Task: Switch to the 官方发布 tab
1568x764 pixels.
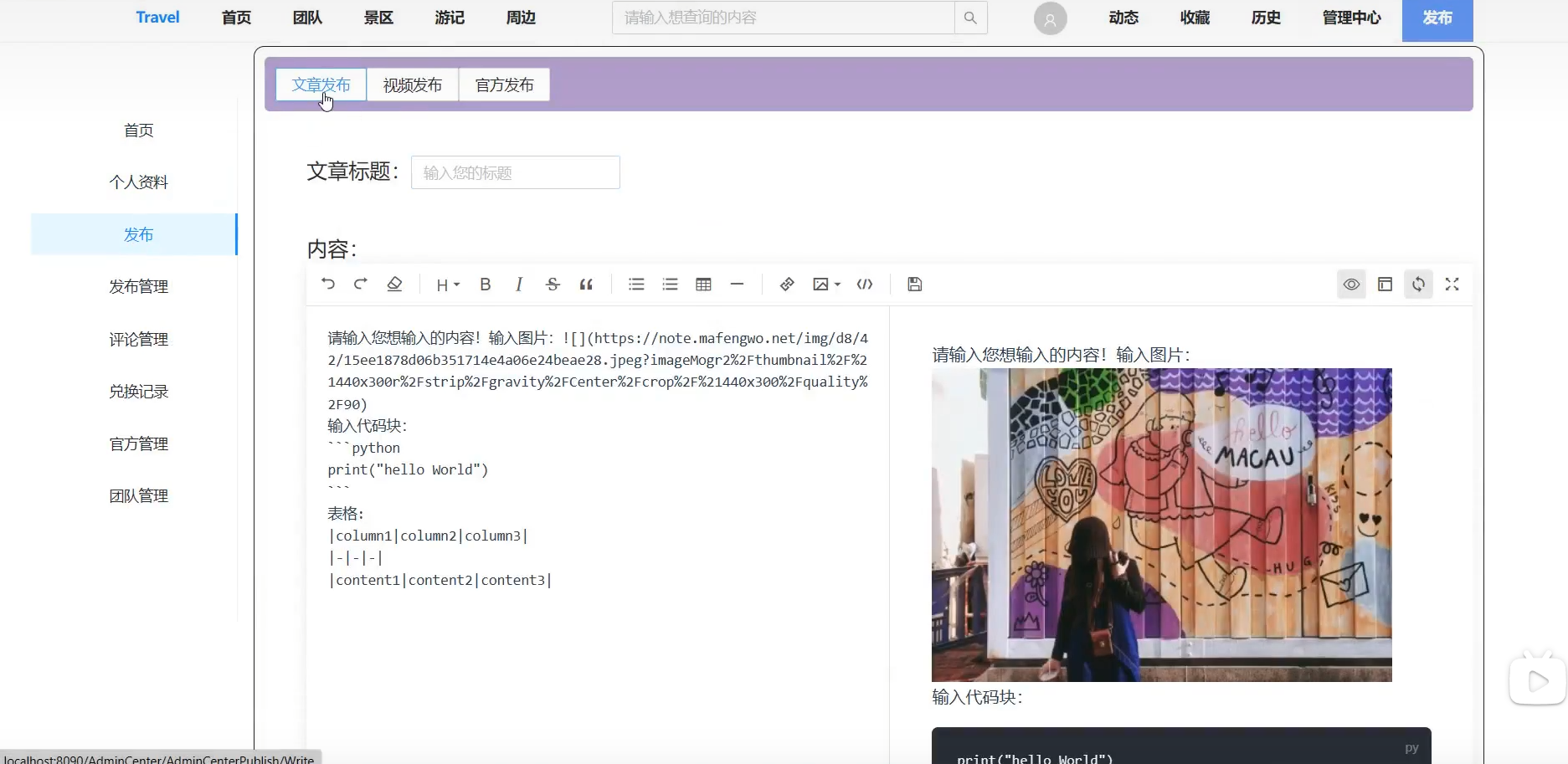Action: point(504,85)
